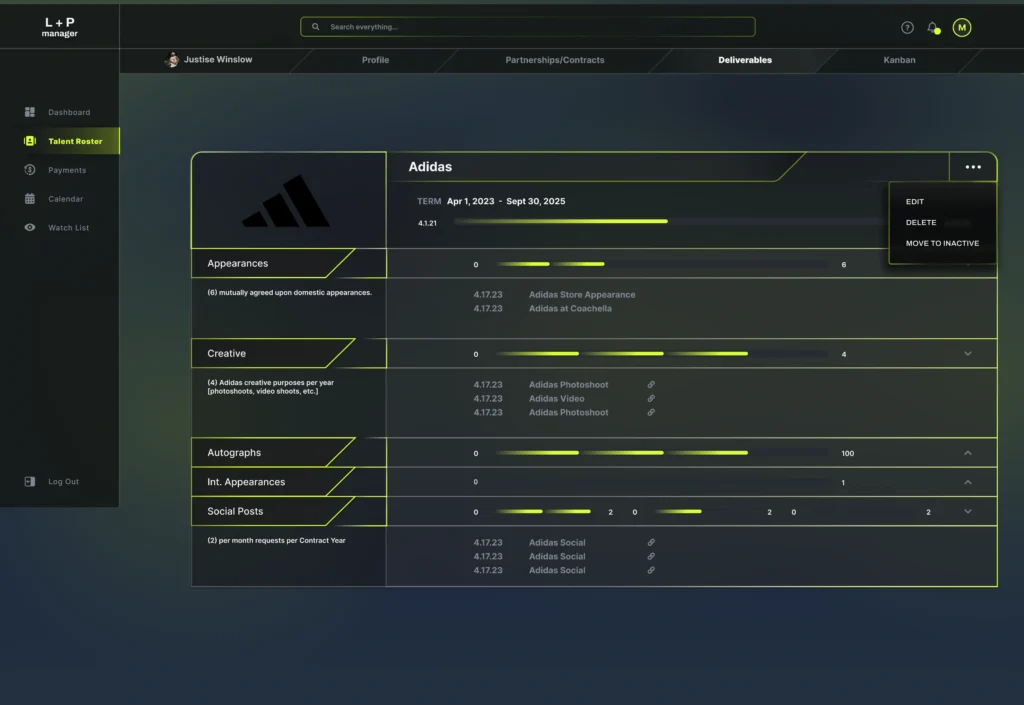The image size is (1024, 705).
Task: Go to Dashboard in sidebar
Action: coord(69,112)
